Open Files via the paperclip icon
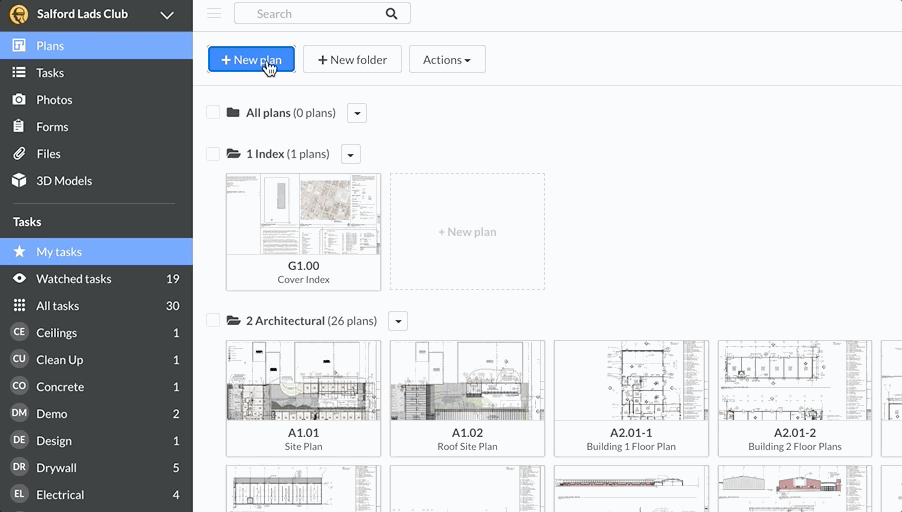Viewport: 902px width, 512px height. 19,154
